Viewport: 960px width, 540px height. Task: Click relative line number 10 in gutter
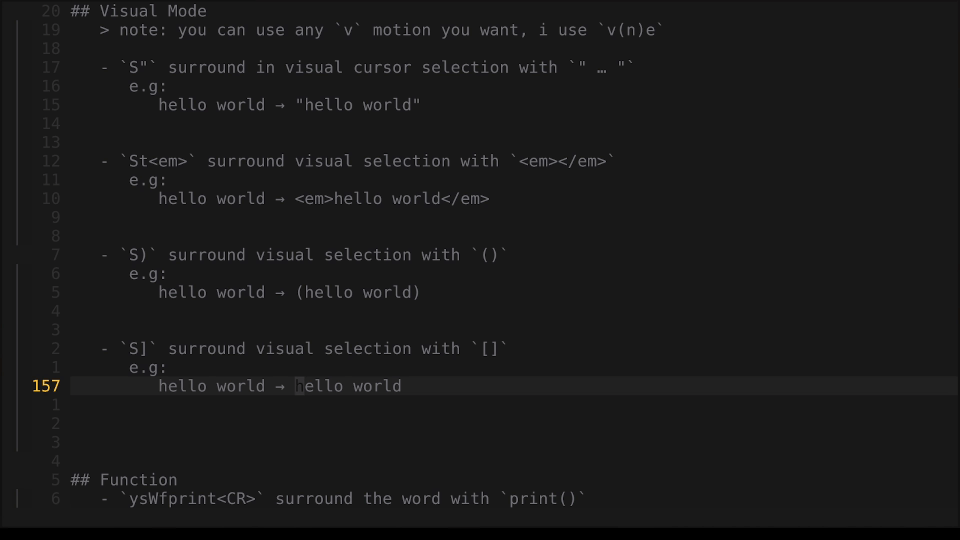pos(51,199)
